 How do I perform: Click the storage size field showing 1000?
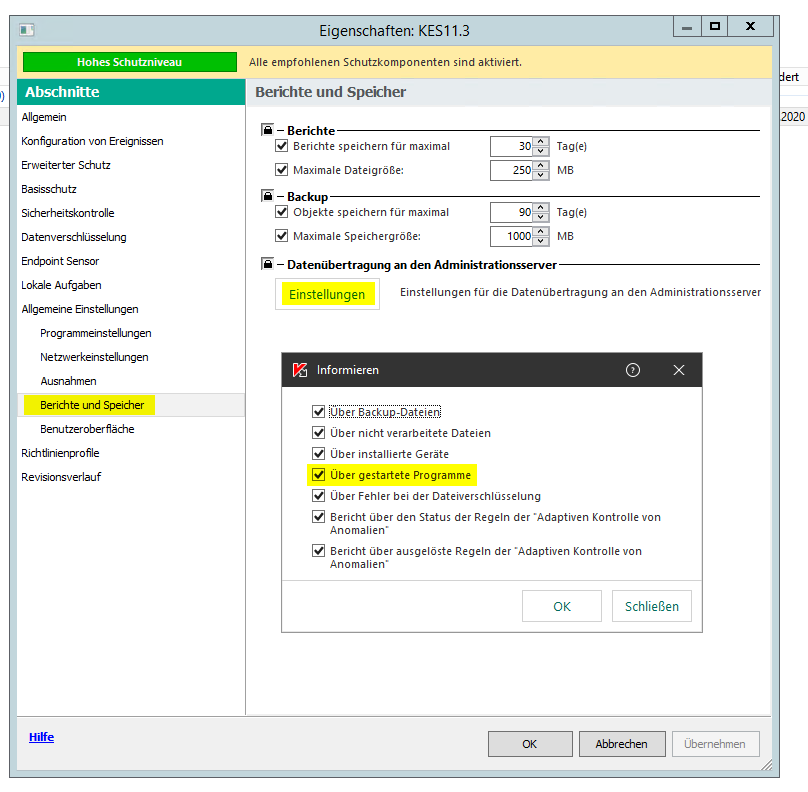(512, 236)
